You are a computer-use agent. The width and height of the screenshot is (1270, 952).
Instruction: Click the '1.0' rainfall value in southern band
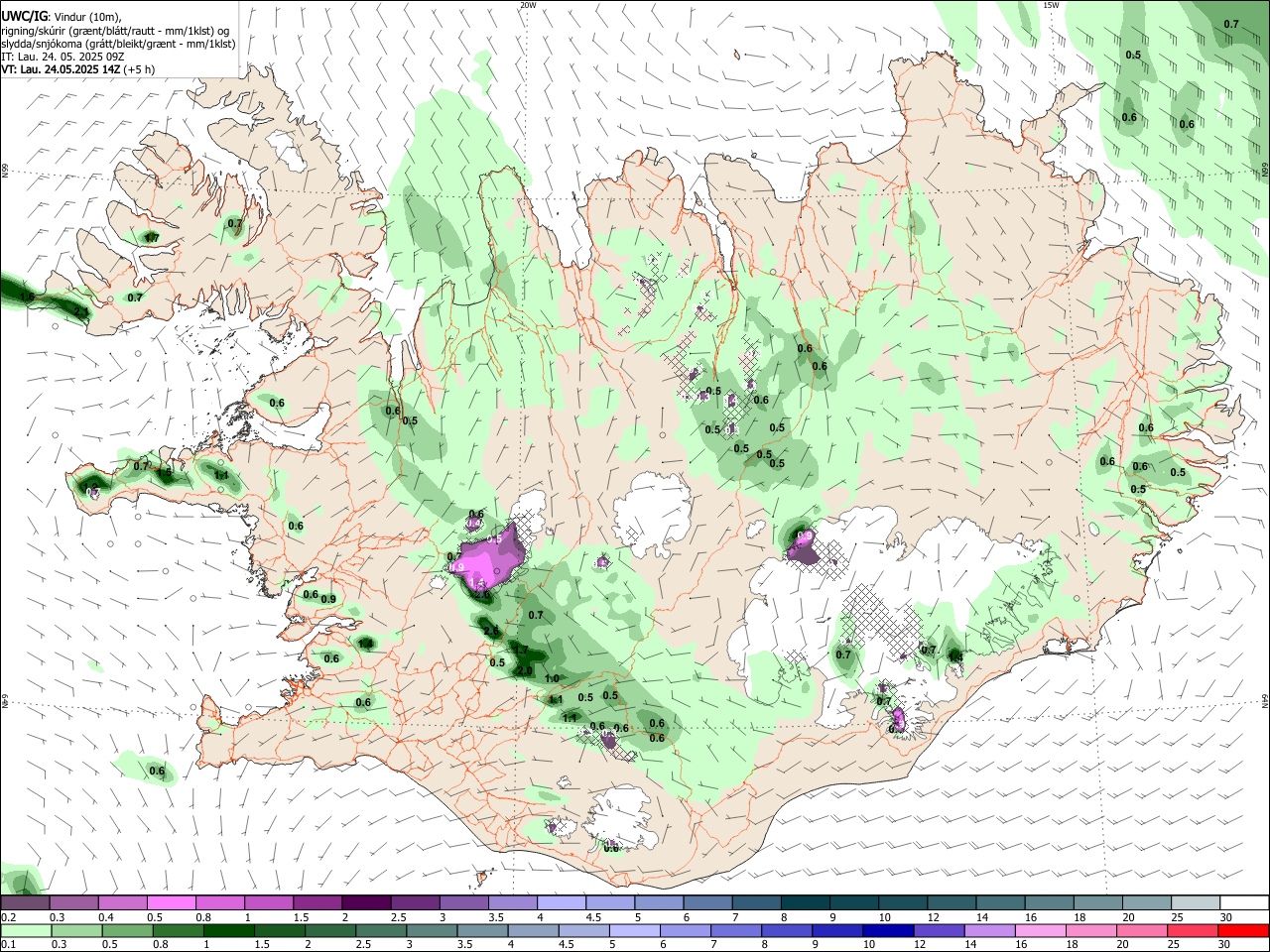[553, 679]
